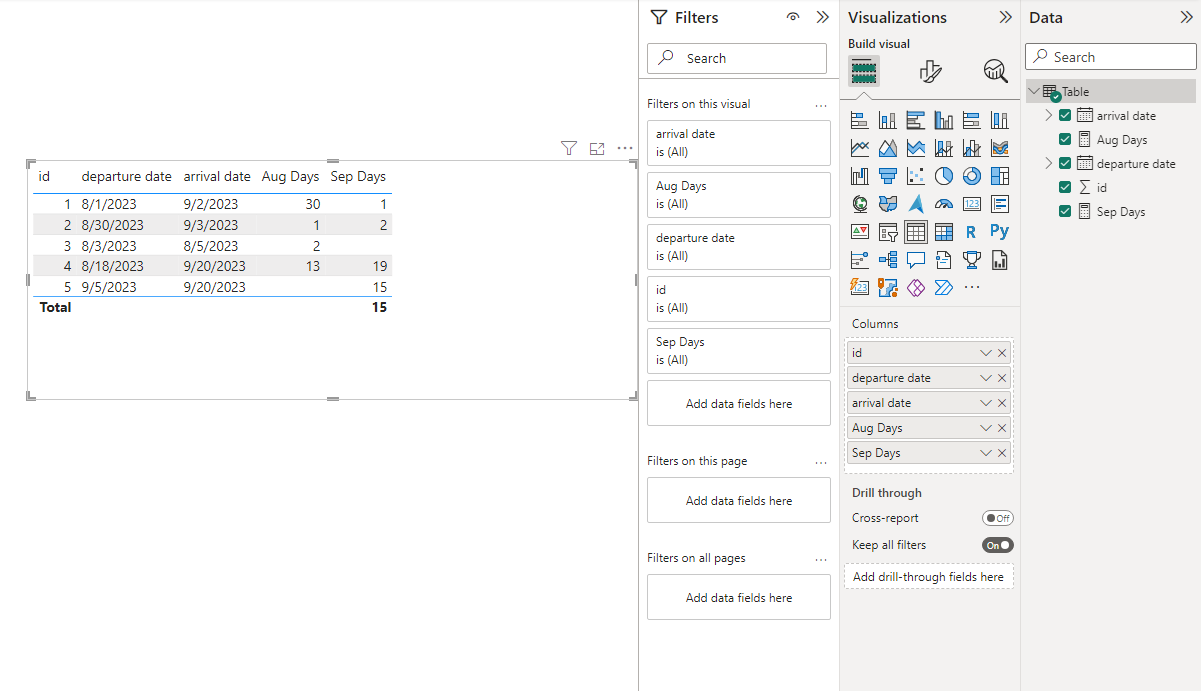Select the KPI visual
The height and width of the screenshot is (691, 1201).
pos(859,232)
